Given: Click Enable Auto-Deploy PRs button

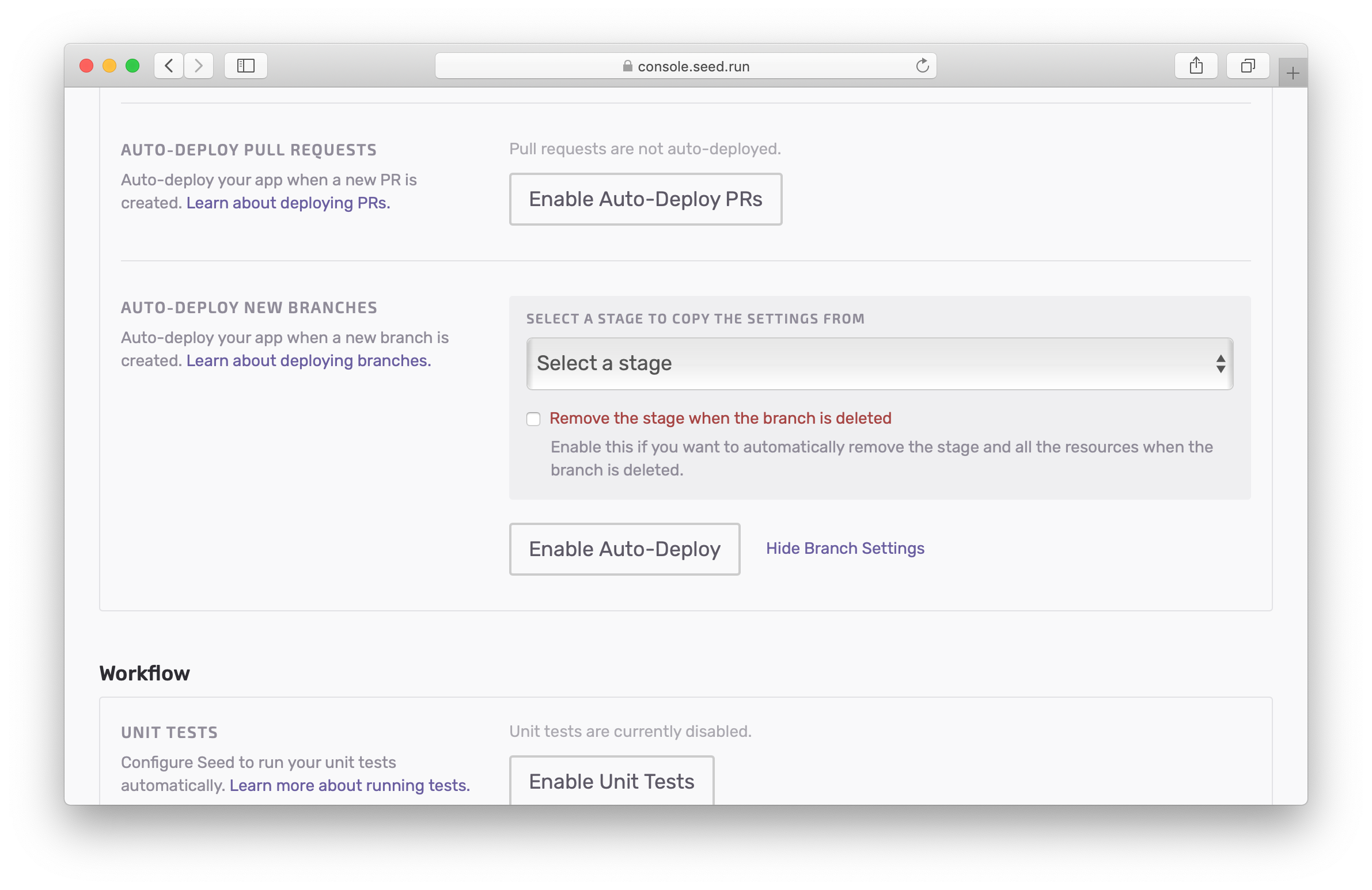Looking at the screenshot, I should (645, 199).
